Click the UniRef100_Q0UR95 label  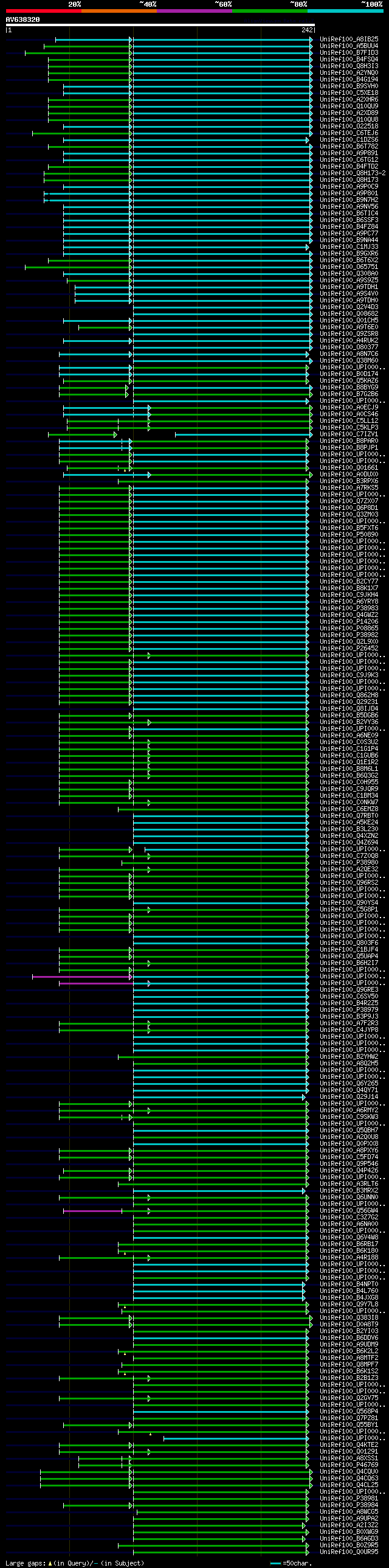tap(349, 1552)
